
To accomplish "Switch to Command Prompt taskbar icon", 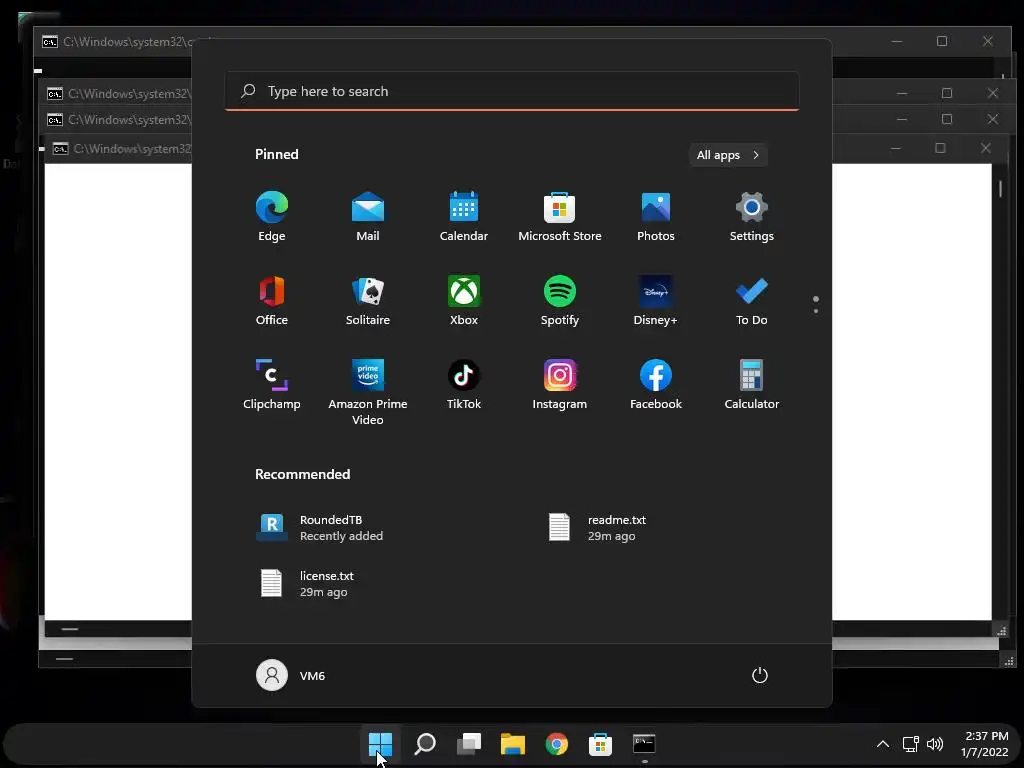I will coord(644,744).
